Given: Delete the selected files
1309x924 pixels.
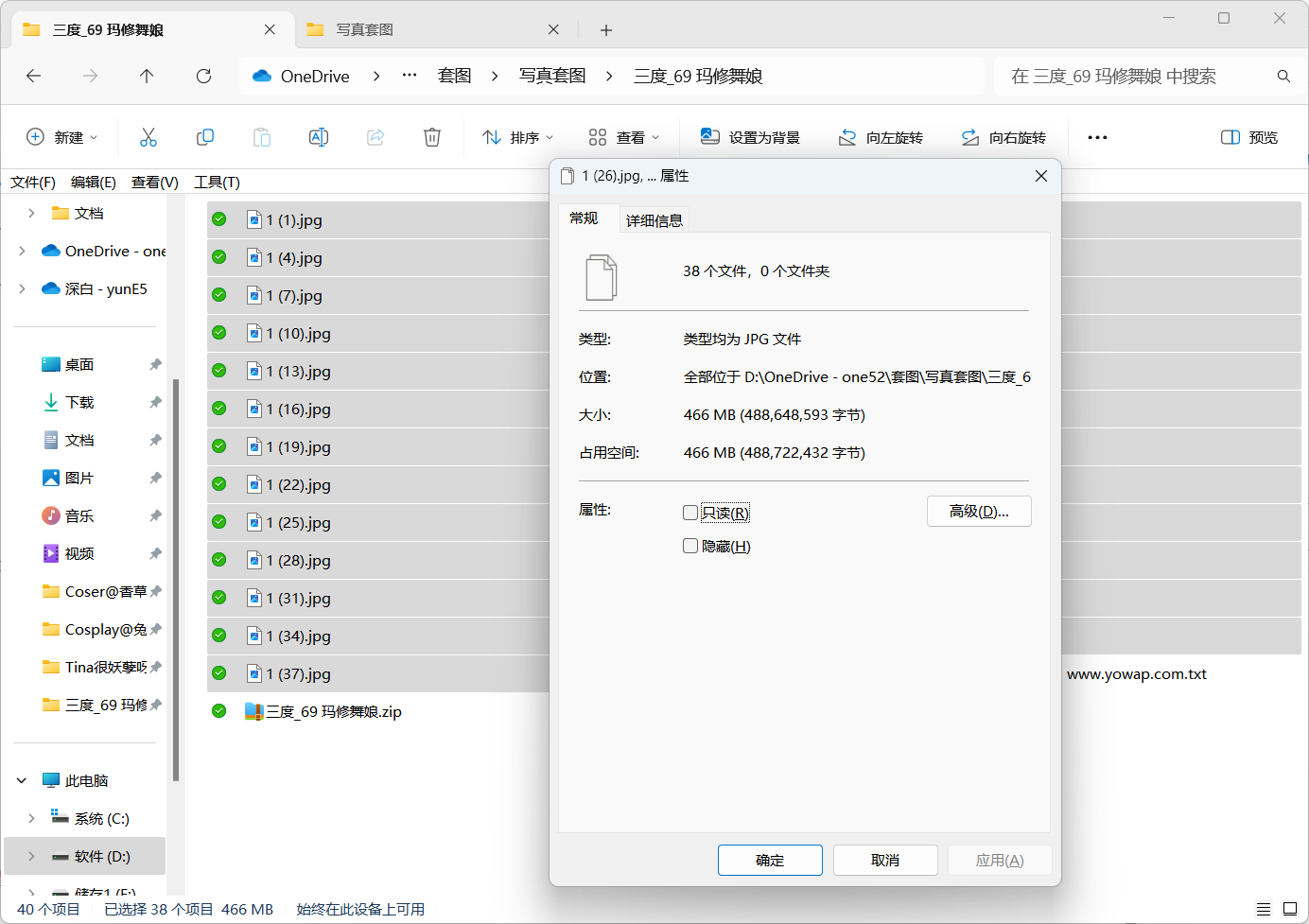Looking at the screenshot, I should pos(432,137).
